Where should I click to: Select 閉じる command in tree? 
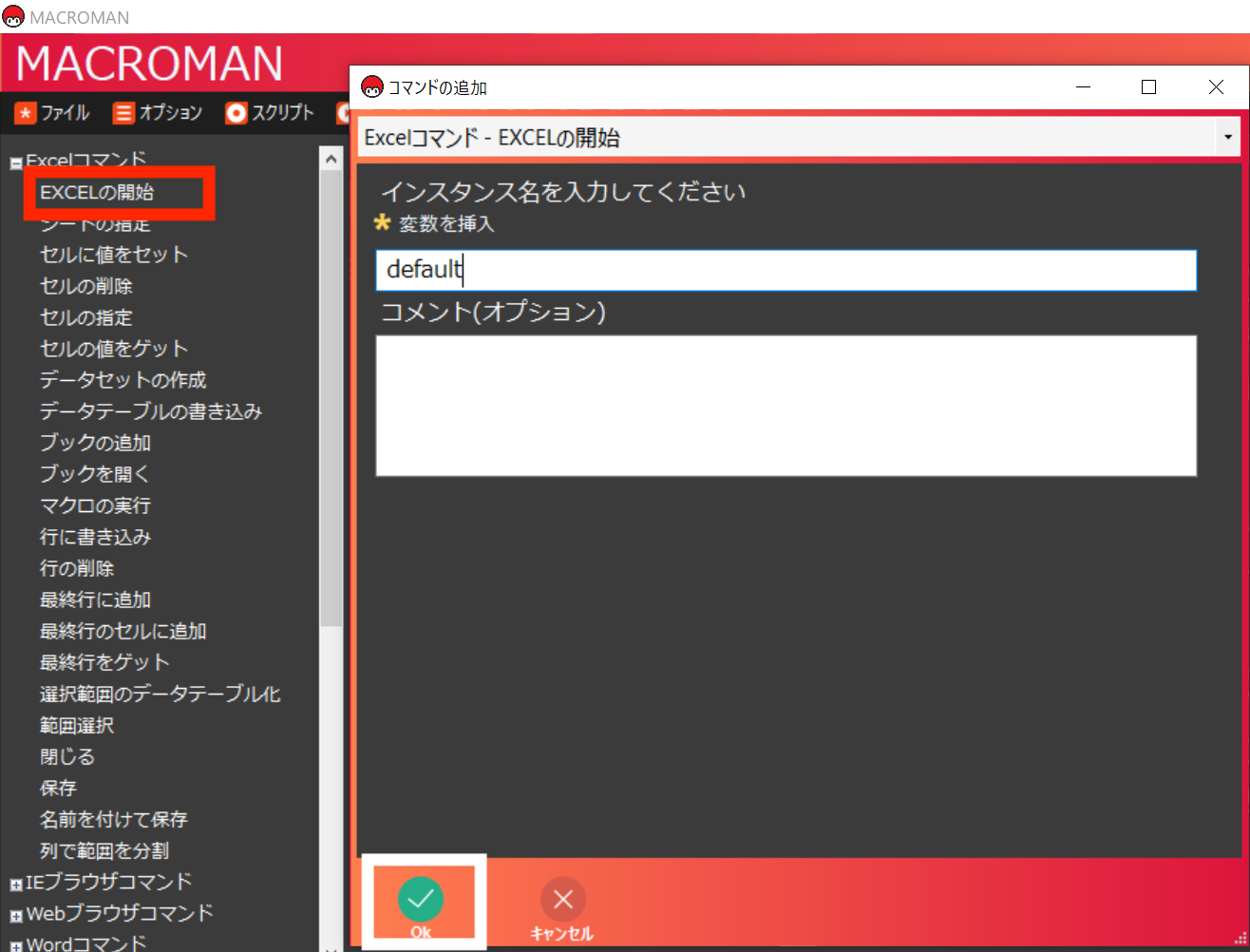(x=67, y=756)
